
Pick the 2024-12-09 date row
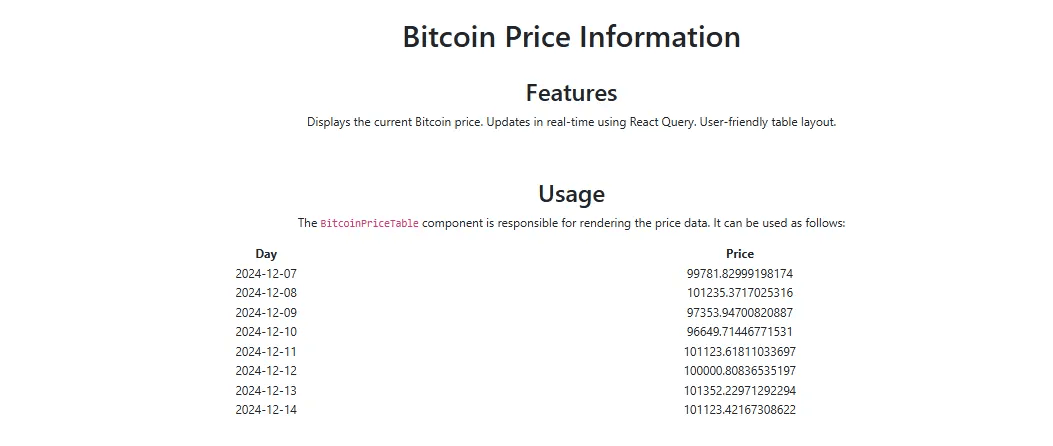(266, 312)
